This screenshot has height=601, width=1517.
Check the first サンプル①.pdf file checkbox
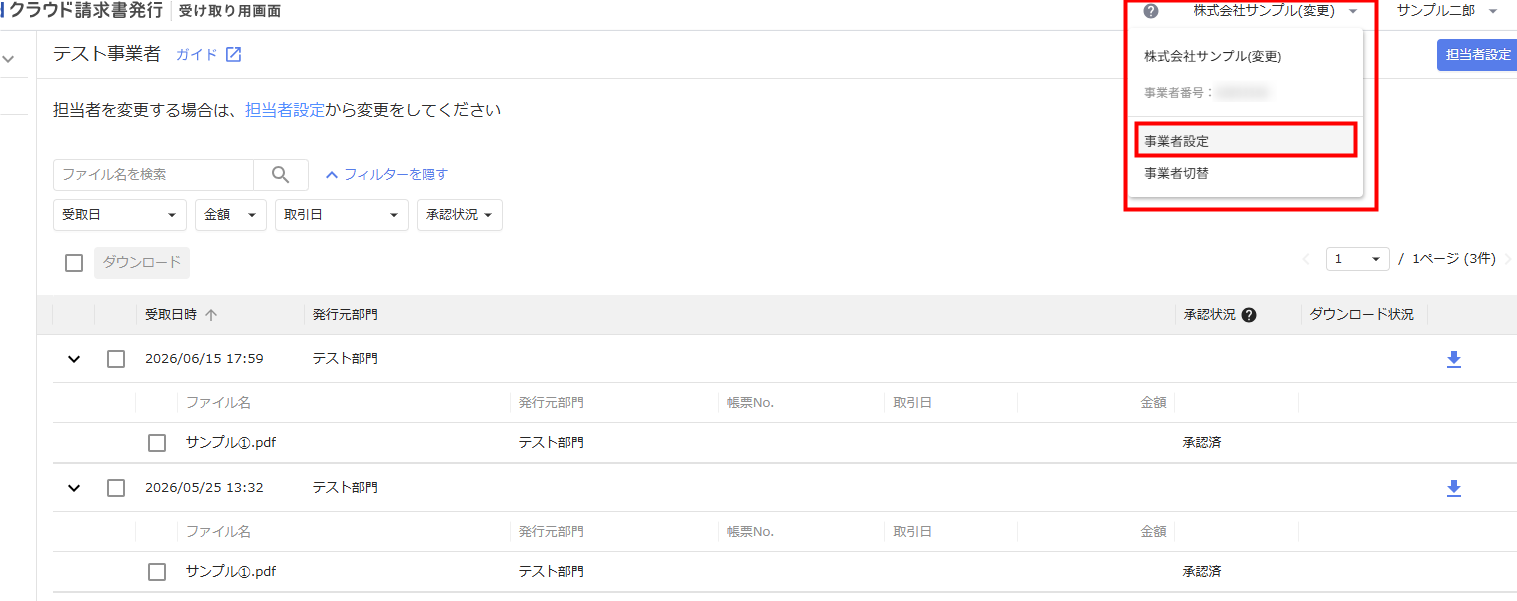pos(157,443)
